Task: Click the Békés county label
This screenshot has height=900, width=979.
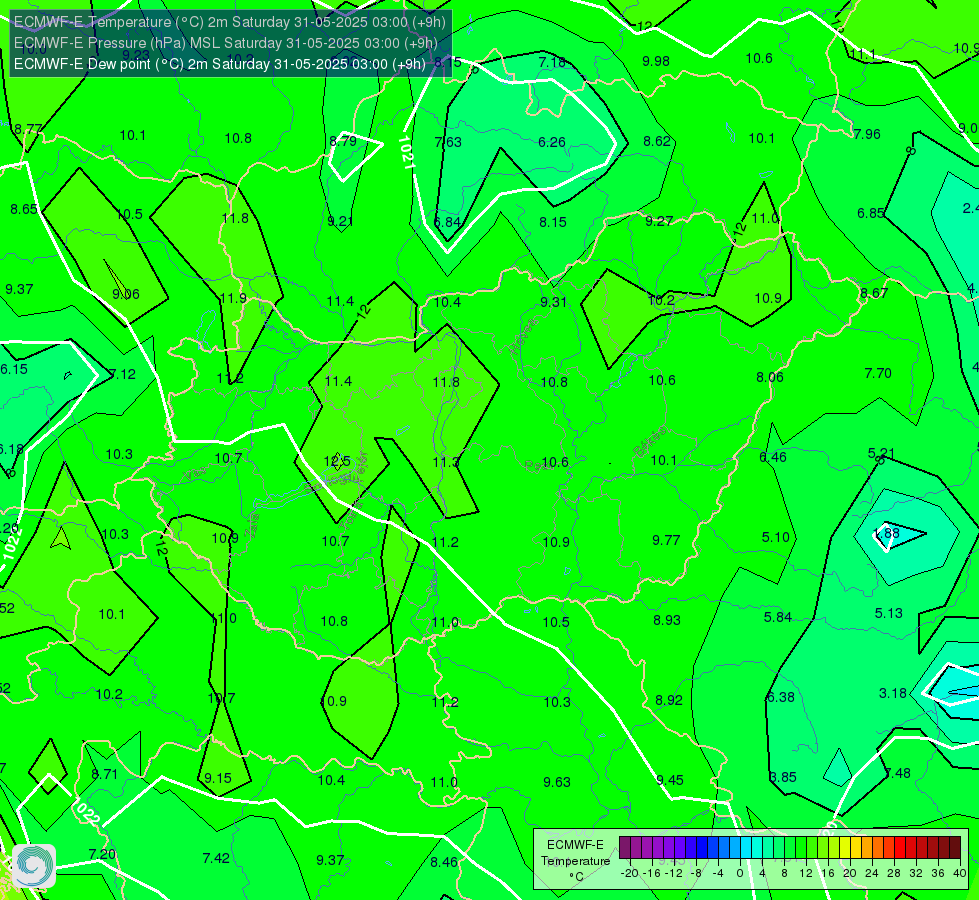Action: 650,442
